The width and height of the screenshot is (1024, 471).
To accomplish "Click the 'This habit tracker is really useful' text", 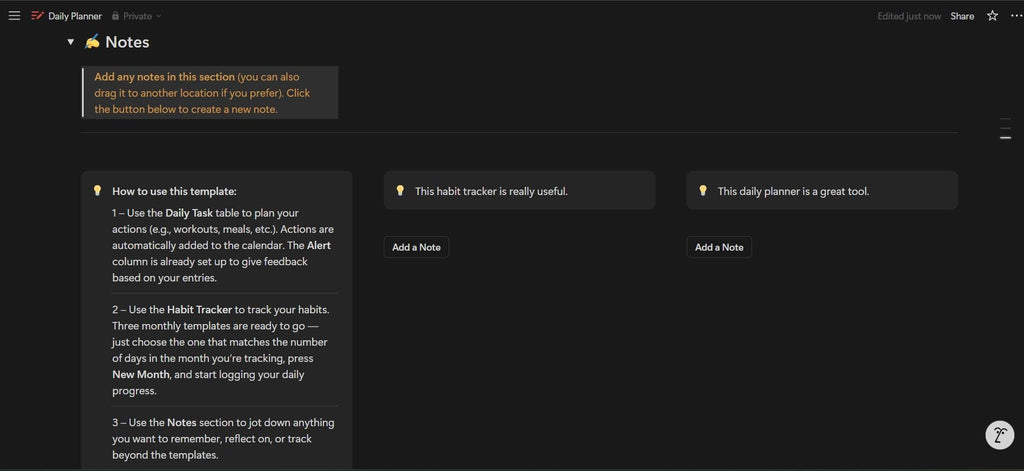I will click(x=491, y=191).
